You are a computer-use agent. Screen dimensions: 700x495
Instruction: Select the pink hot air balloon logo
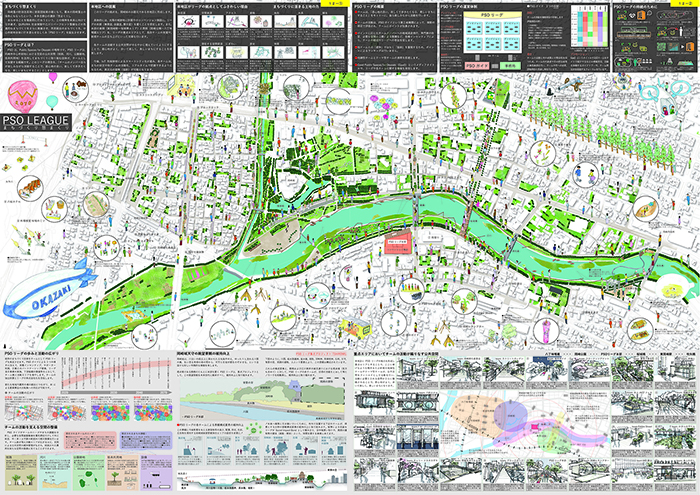pos(22,95)
